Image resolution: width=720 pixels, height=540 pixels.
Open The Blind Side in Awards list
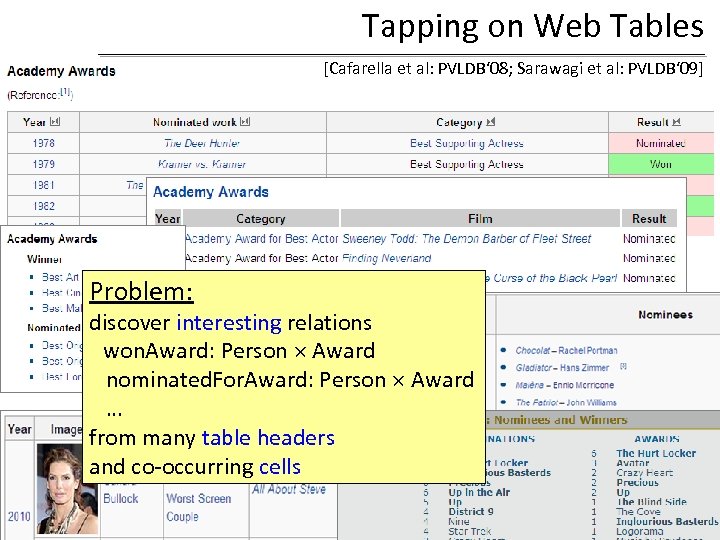click(x=652, y=501)
